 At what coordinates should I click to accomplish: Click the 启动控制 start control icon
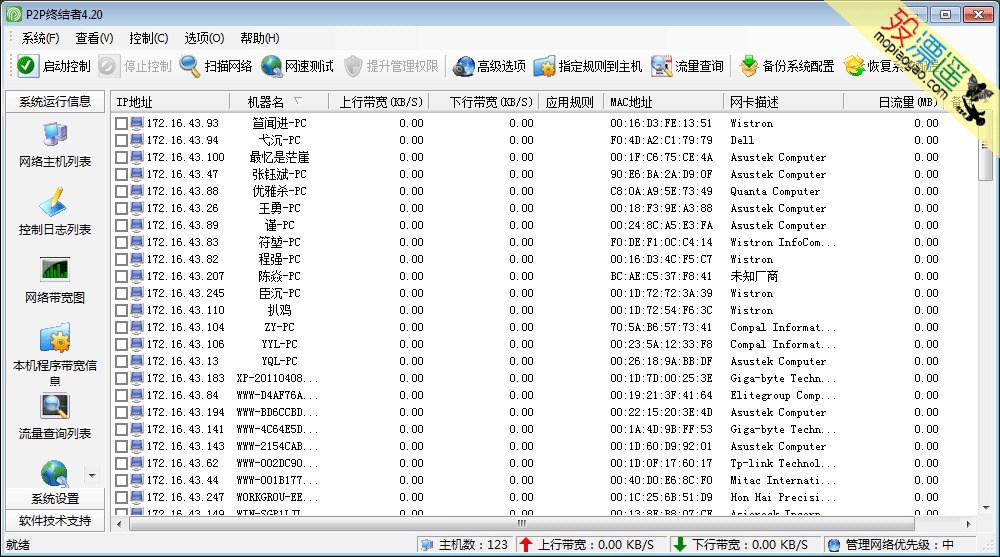coord(27,66)
